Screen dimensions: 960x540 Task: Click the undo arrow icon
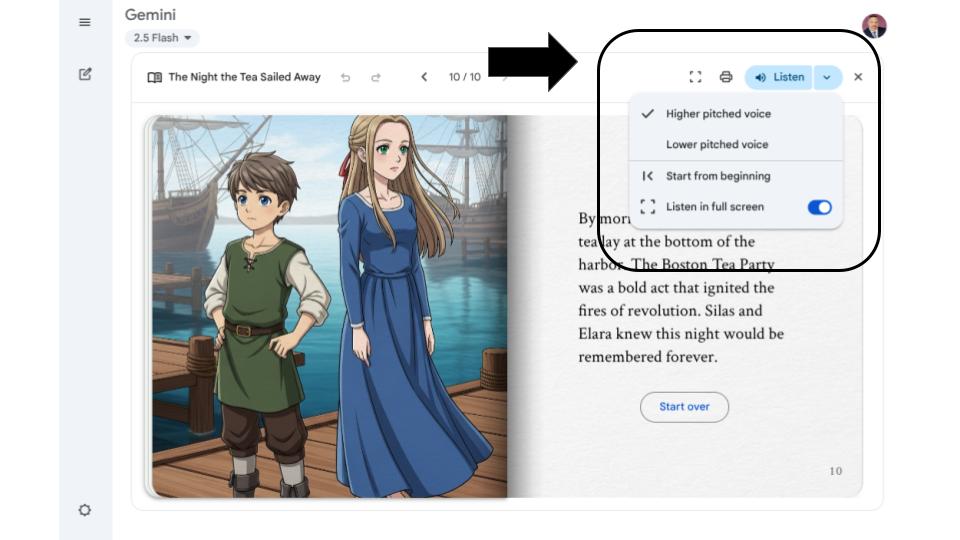(x=346, y=77)
